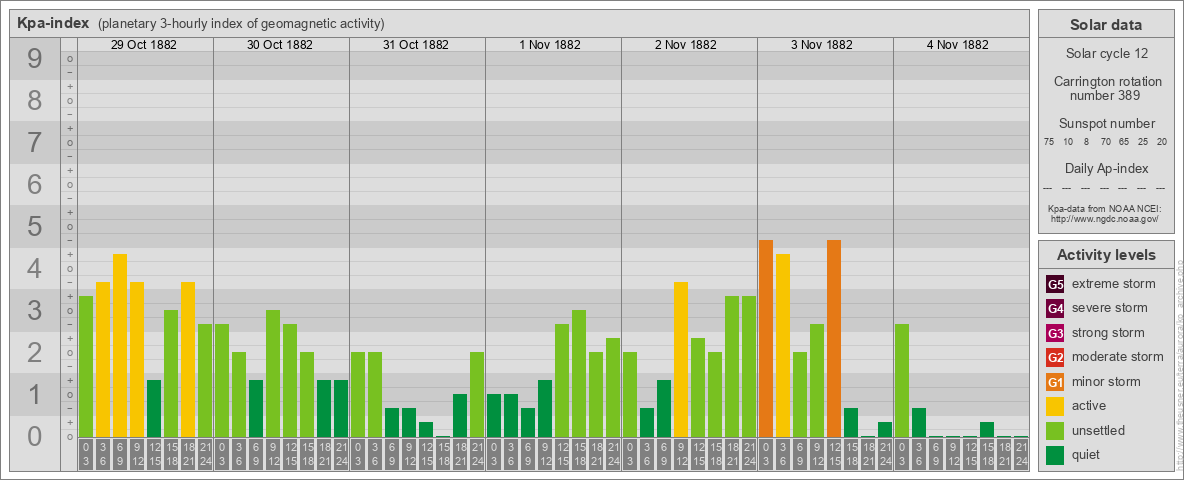This screenshot has height=480, width=1184.
Task: Select the 3 Nov 1882 date header
Action: click(822, 45)
